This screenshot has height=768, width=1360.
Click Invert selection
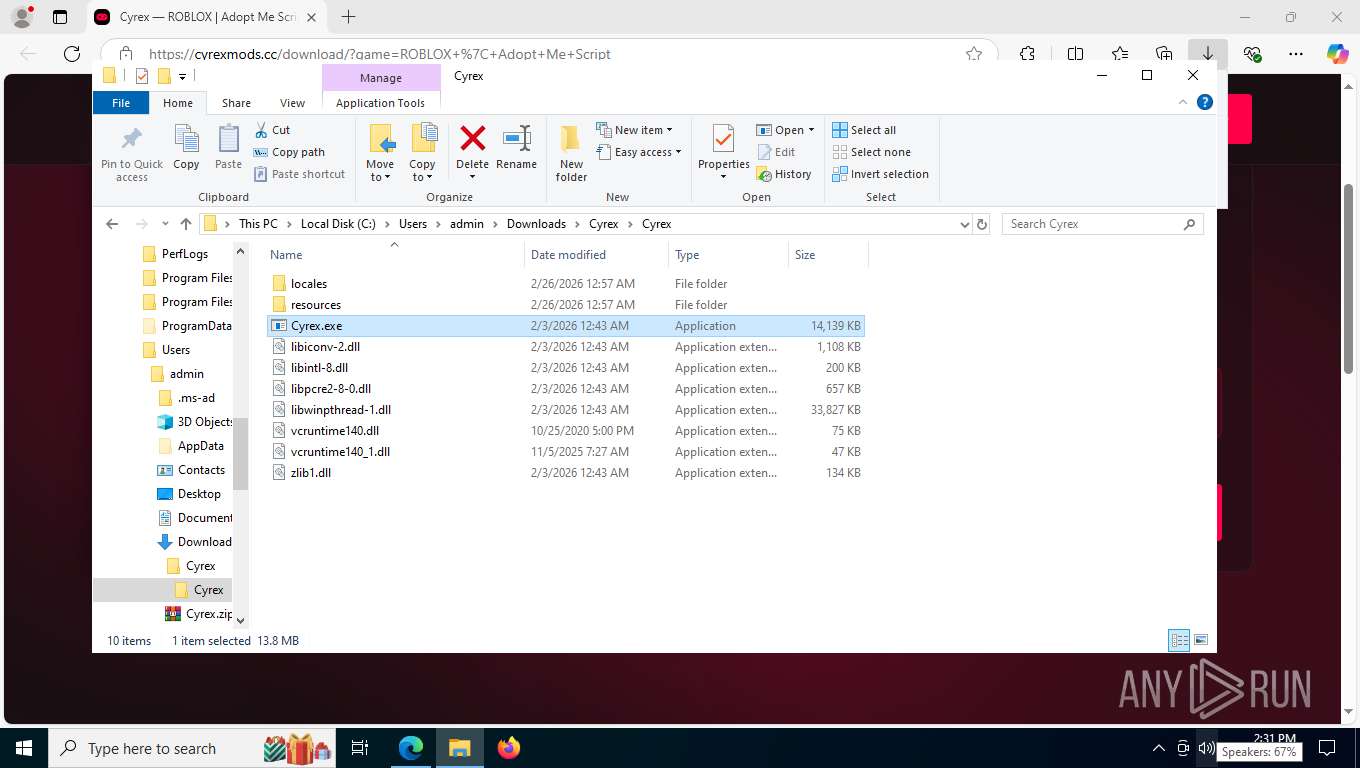(880, 174)
